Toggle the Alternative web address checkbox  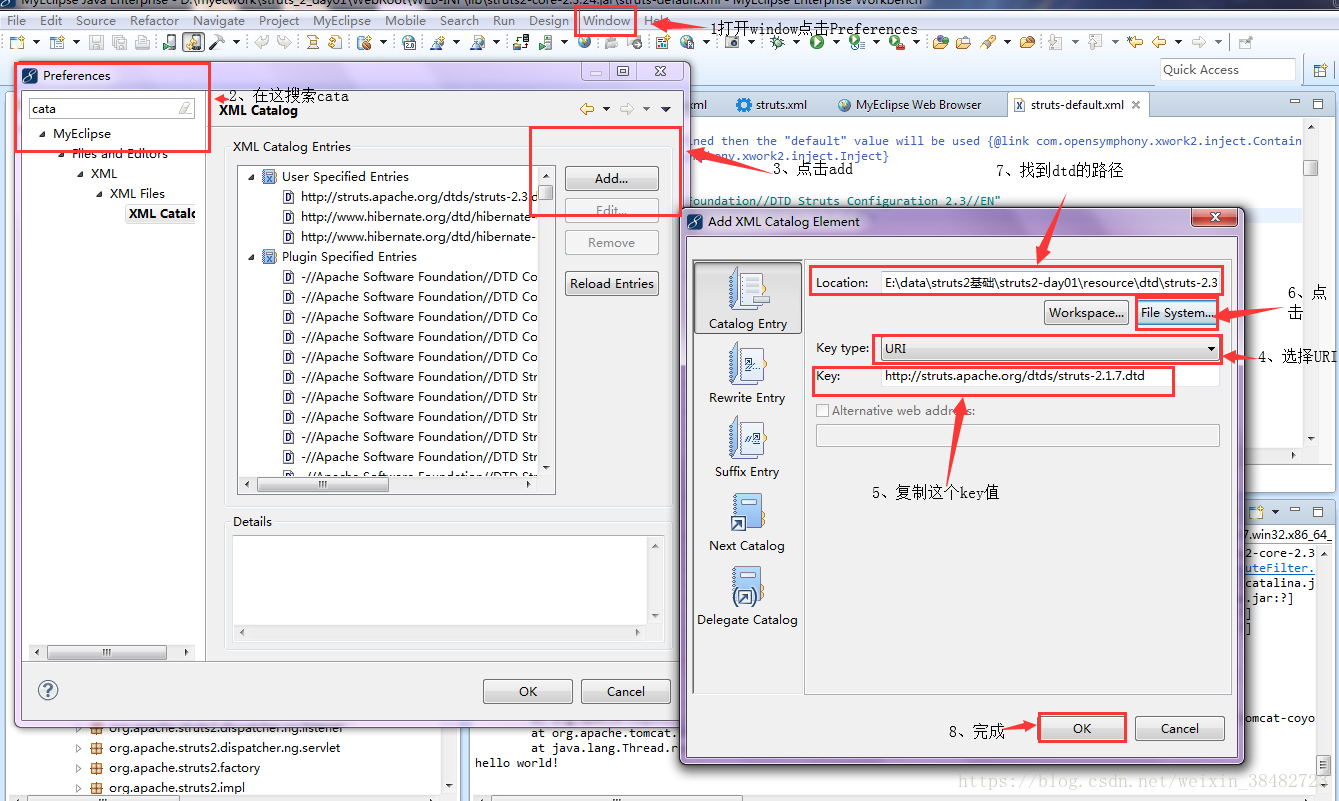coord(823,410)
